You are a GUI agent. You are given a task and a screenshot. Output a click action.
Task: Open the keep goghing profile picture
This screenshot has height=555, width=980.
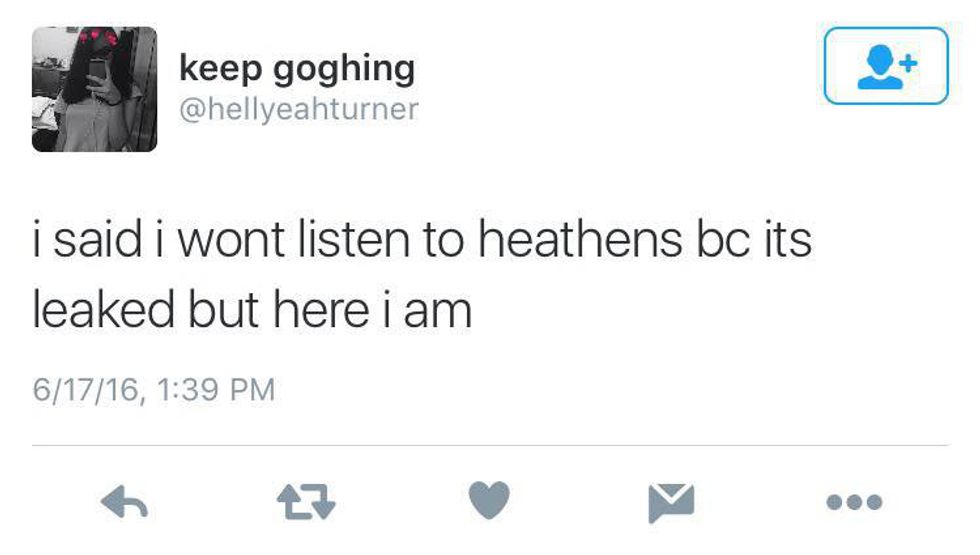[x=94, y=89]
